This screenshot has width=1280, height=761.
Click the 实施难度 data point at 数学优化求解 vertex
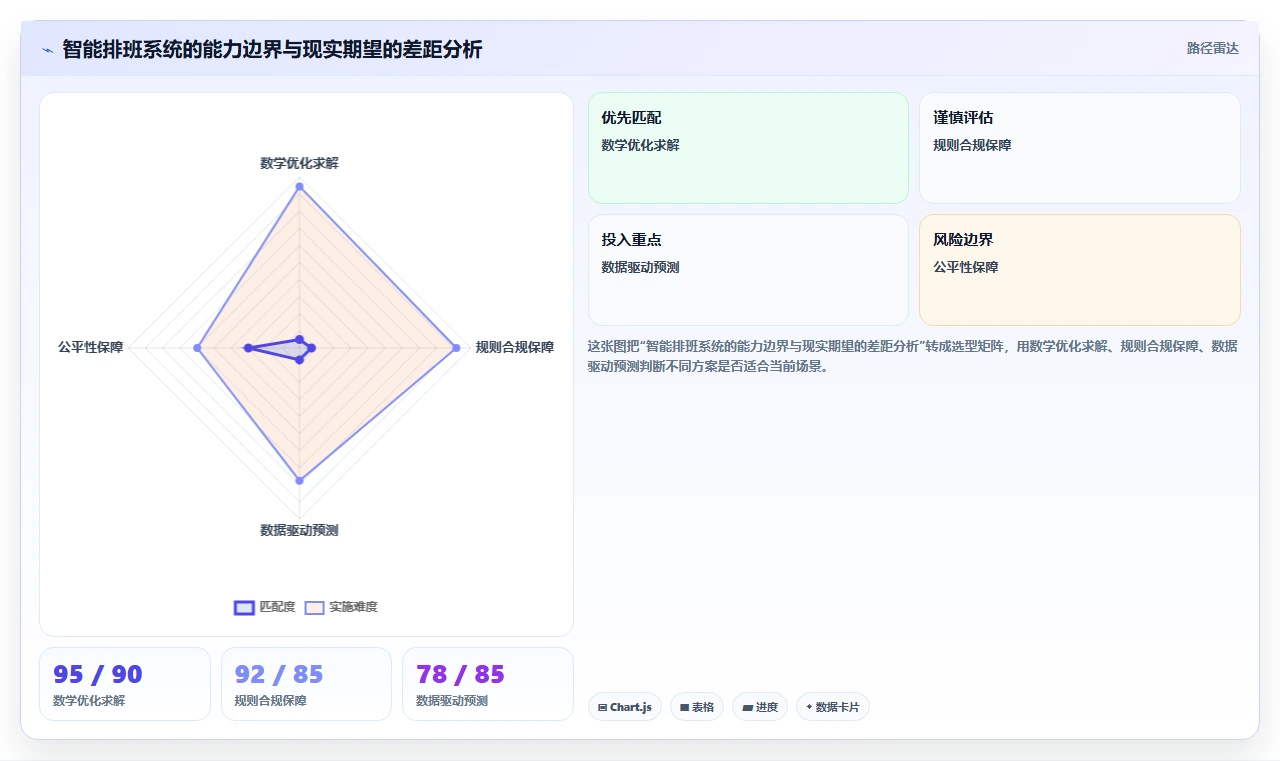tap(299, 187)
